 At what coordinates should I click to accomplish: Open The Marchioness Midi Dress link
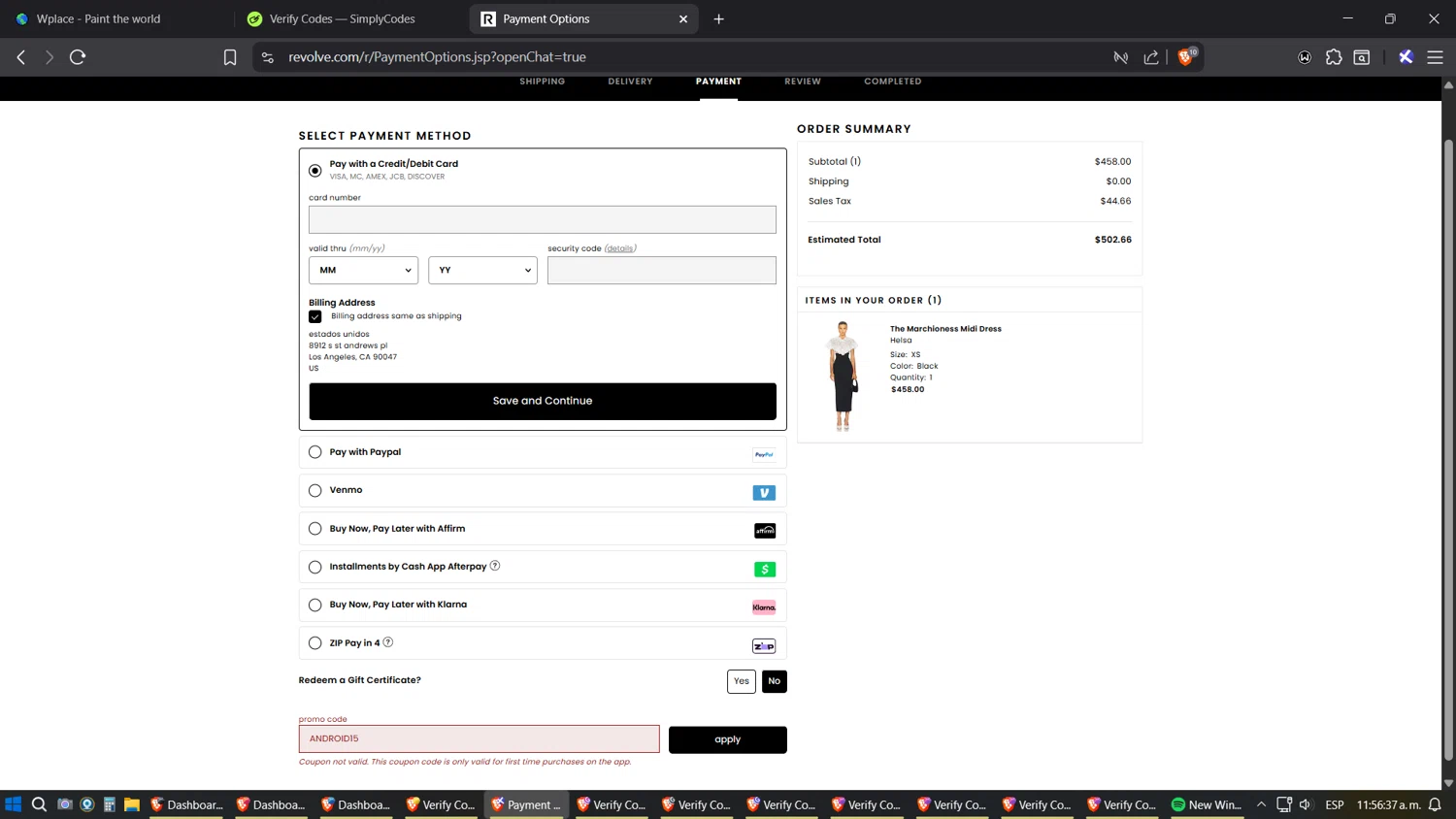[945, 329]
